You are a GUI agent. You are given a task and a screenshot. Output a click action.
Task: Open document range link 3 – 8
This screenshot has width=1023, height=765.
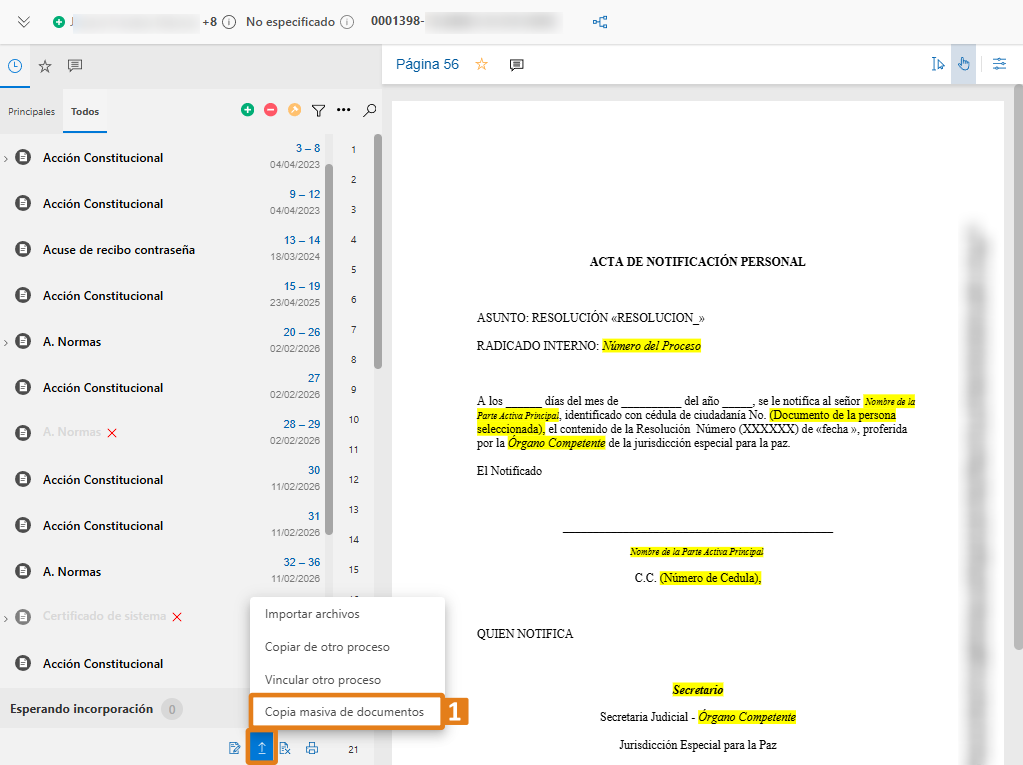click(x=308, y=148)
